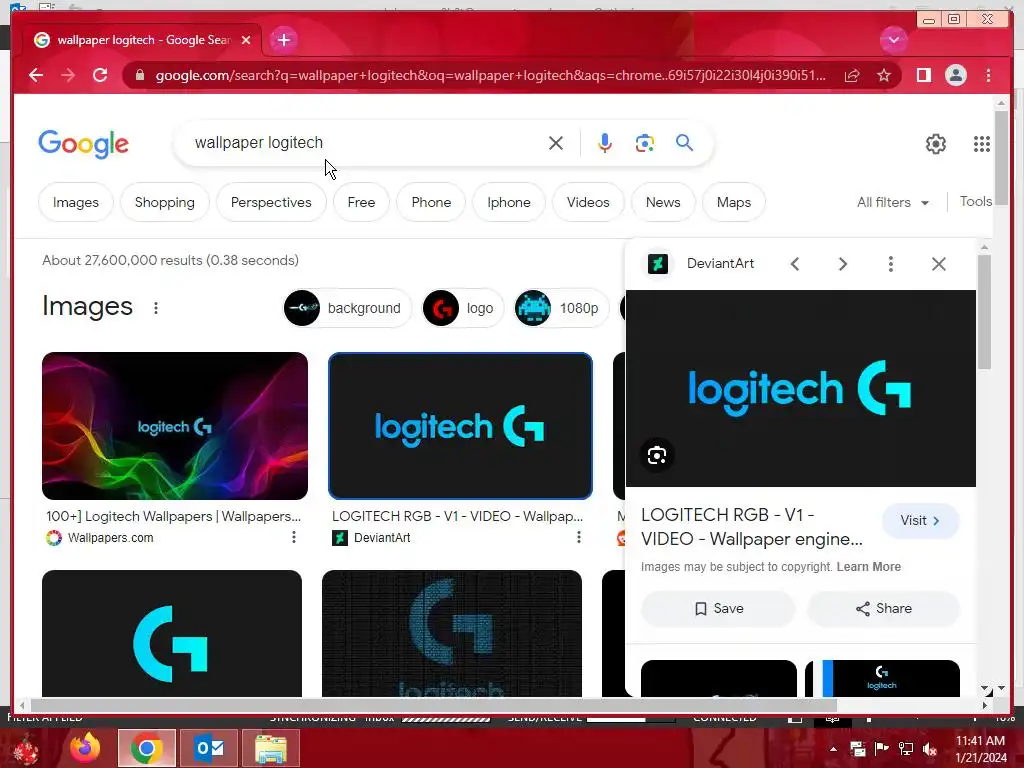Click the address bar URL
The height and width of the screenshot is (768, 1024).
click(x=490, y=76)
